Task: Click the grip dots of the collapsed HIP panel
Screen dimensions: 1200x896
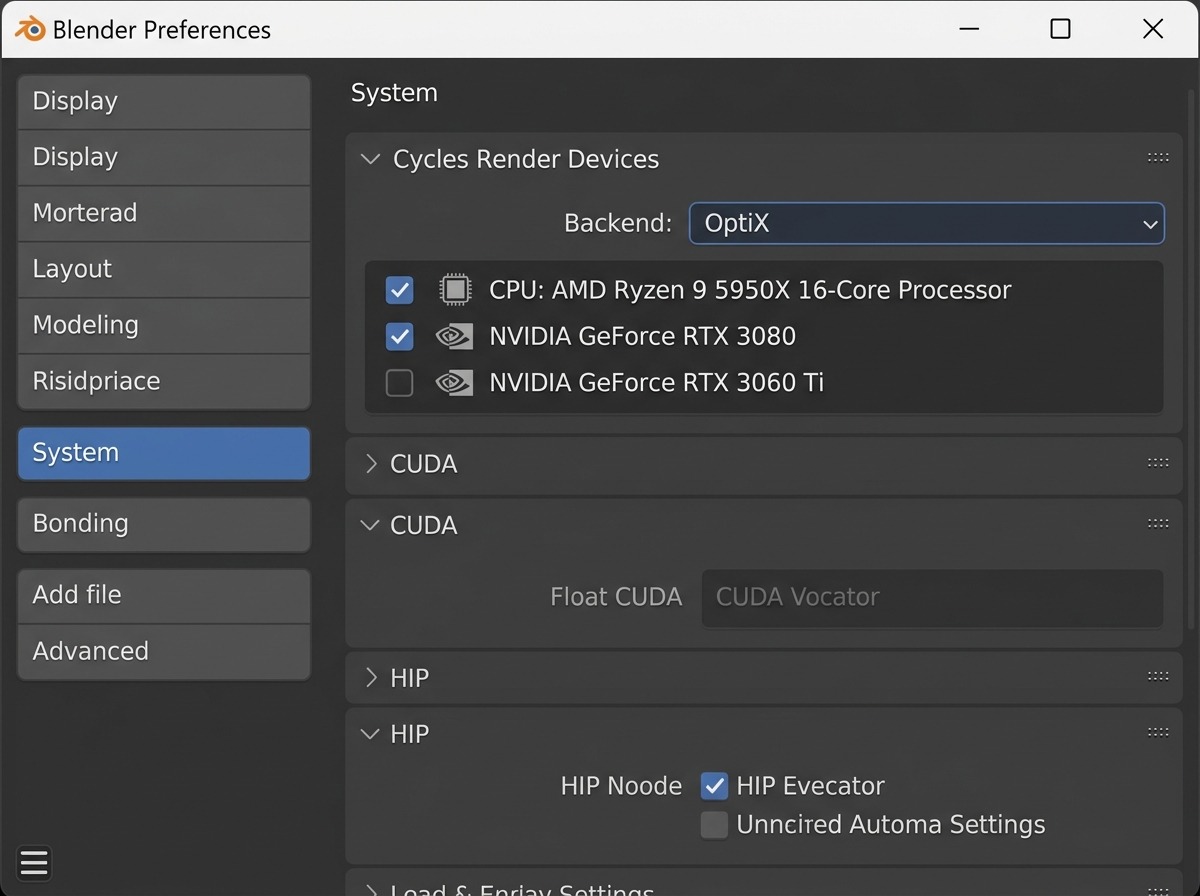Action: point(1158,677)
